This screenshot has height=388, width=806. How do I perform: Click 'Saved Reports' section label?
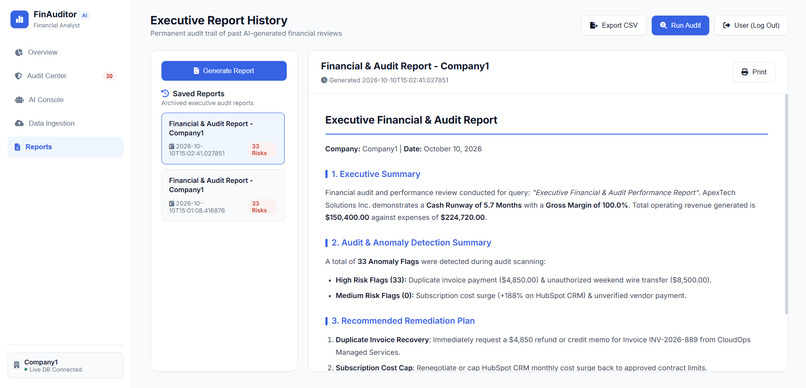[x=198, y=94]
